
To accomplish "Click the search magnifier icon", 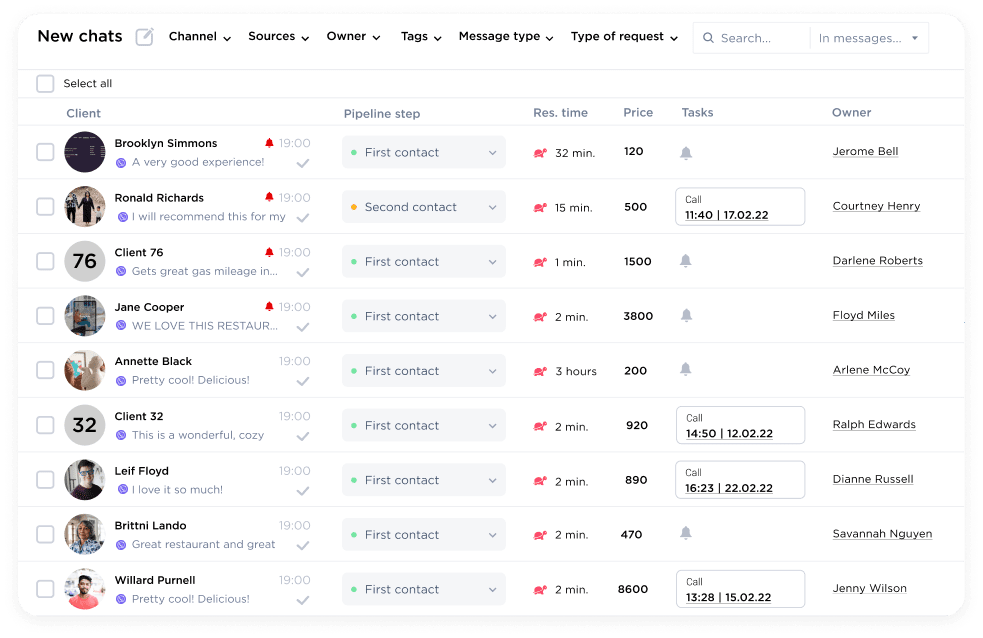I will (708, 38).
